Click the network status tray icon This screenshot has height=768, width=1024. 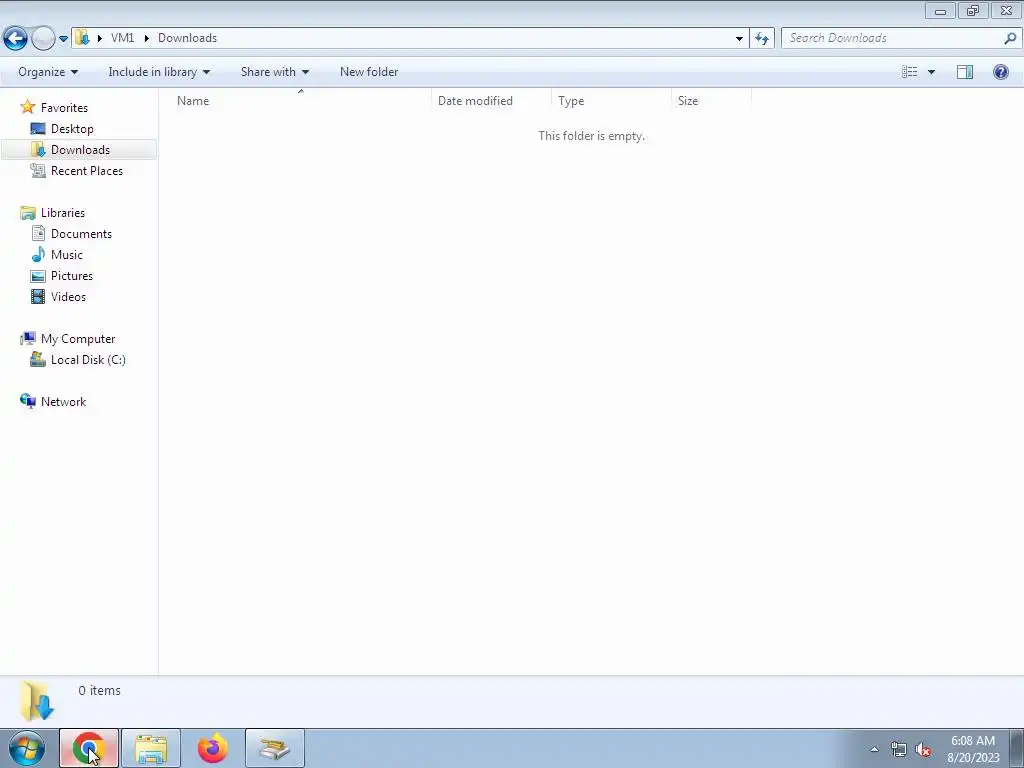pos(899,749)
